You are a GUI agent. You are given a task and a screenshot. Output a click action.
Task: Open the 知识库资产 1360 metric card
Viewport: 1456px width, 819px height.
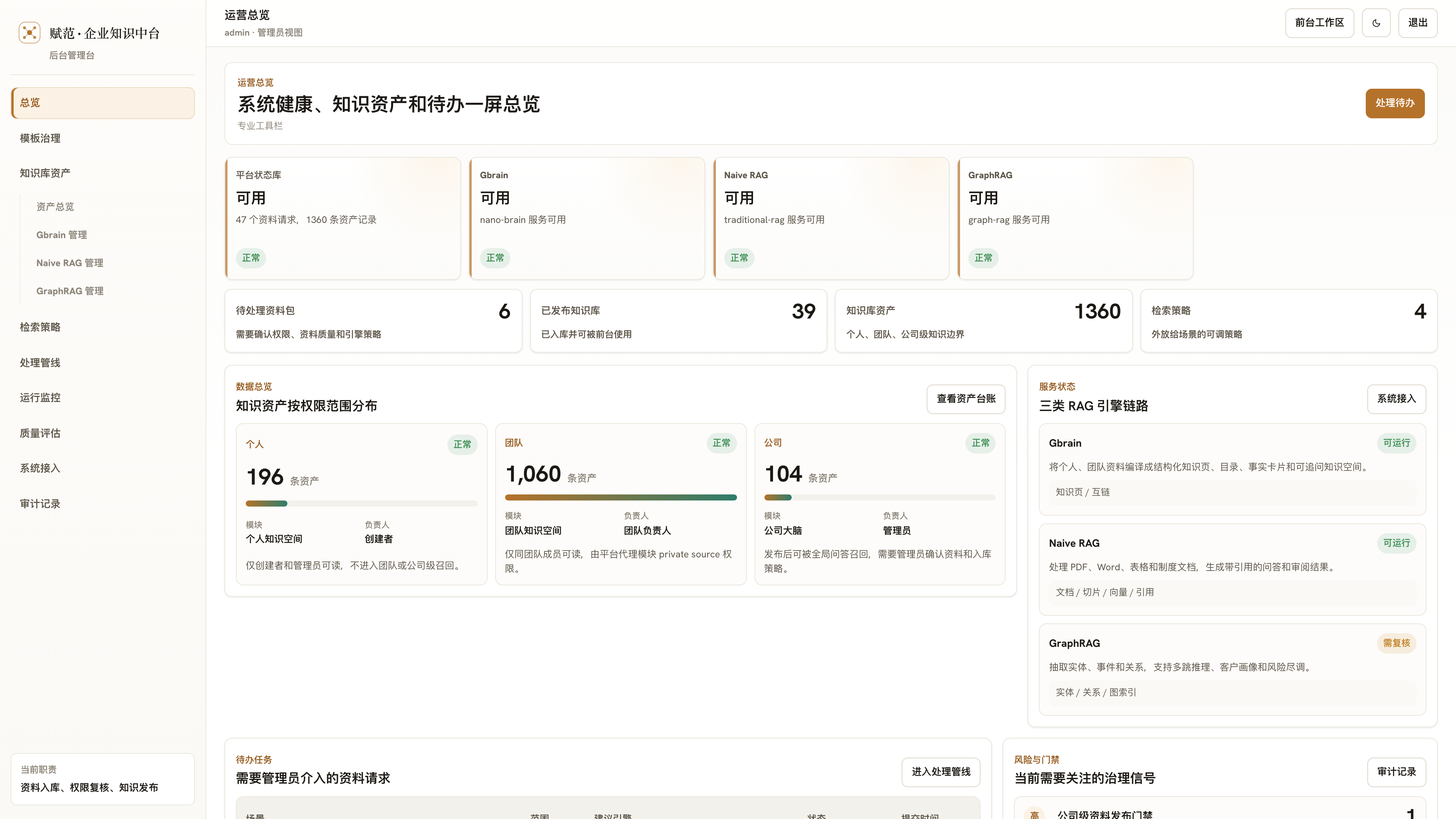click(x=984, y=321)
